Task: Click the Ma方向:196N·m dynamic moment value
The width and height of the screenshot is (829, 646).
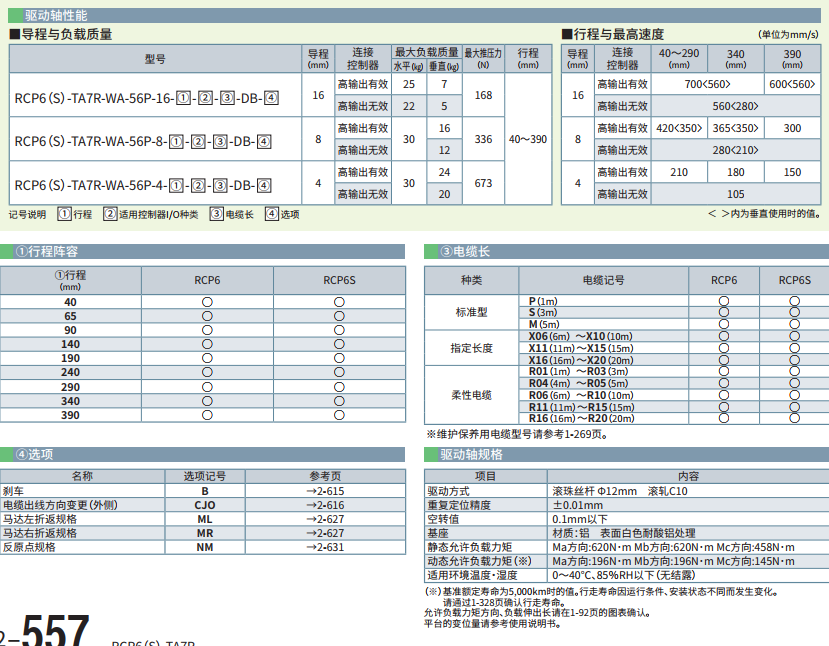Action: pyautogui.click(x=592, y=561)
